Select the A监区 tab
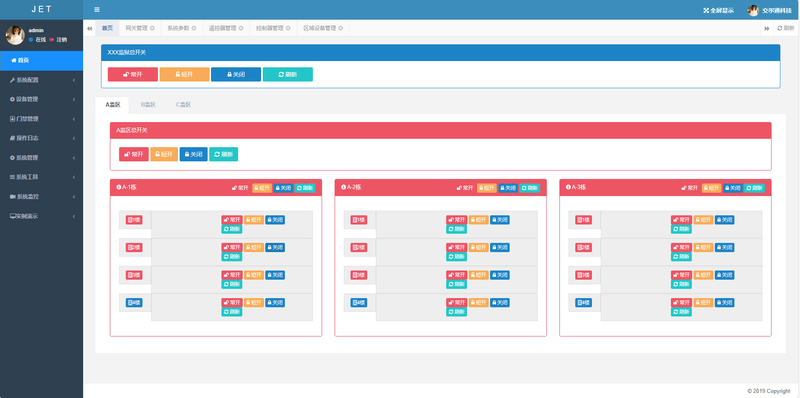The width and height of the screenshot is (800, 398). click(x=112, y=105)
